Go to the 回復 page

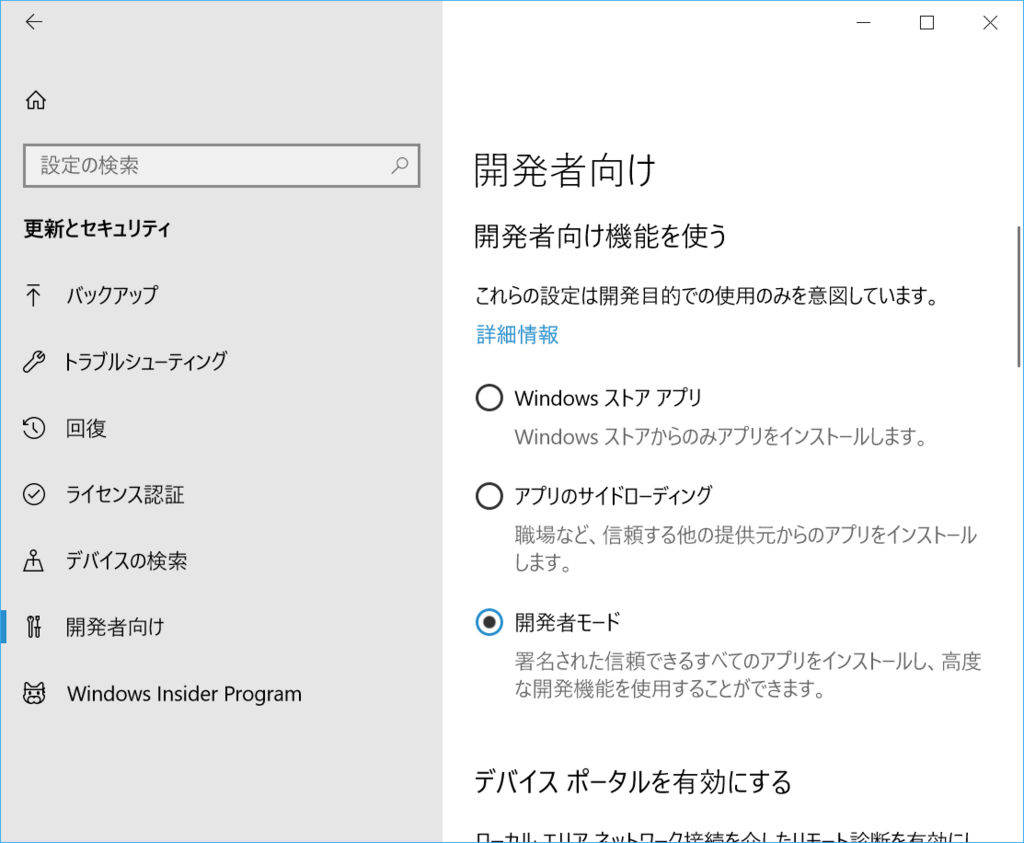221,428
